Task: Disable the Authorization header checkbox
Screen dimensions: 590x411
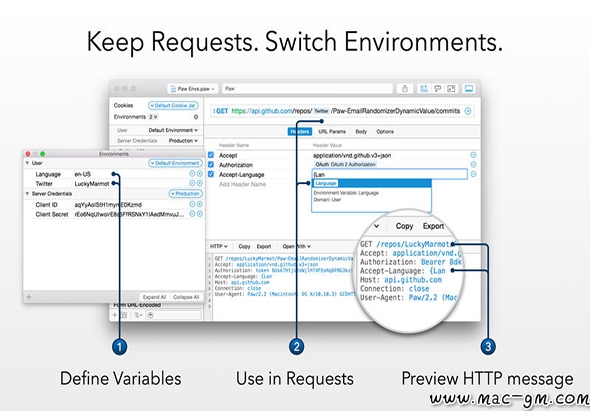Action: pyautogui.click(x=211, y=164)
